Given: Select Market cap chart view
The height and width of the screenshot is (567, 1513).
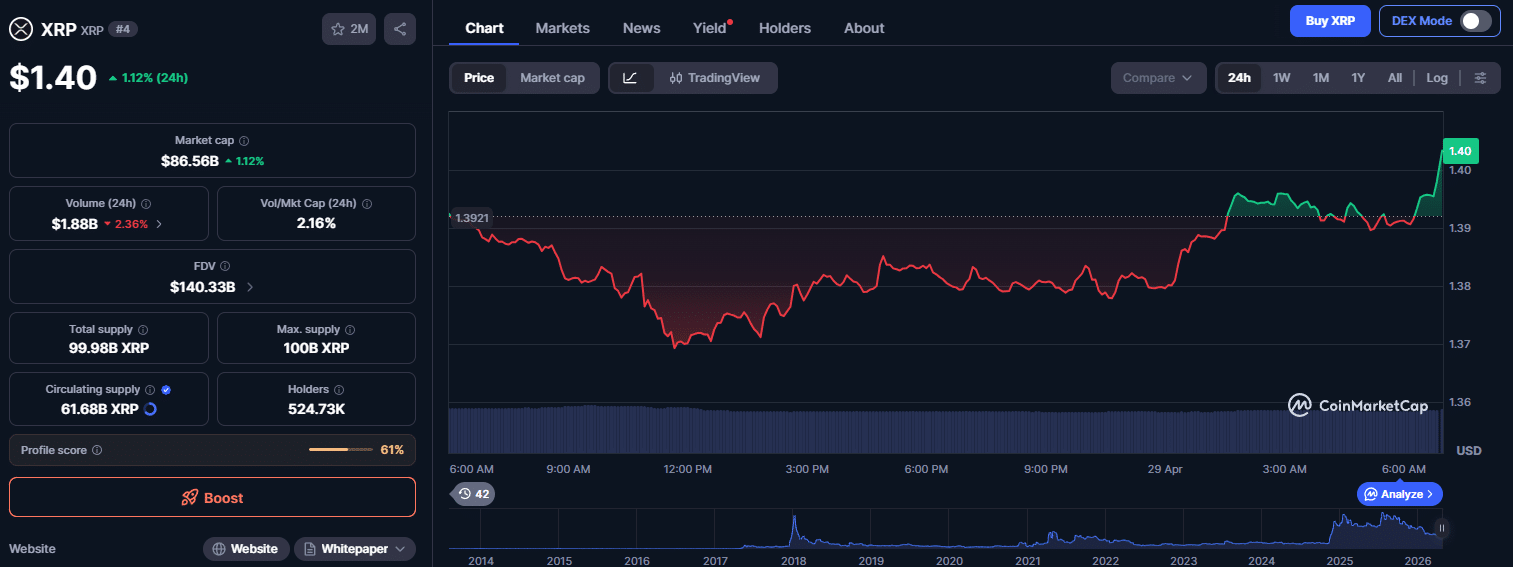Looking at the screenshot, I should pyautogui.click(x=552, y=78).
